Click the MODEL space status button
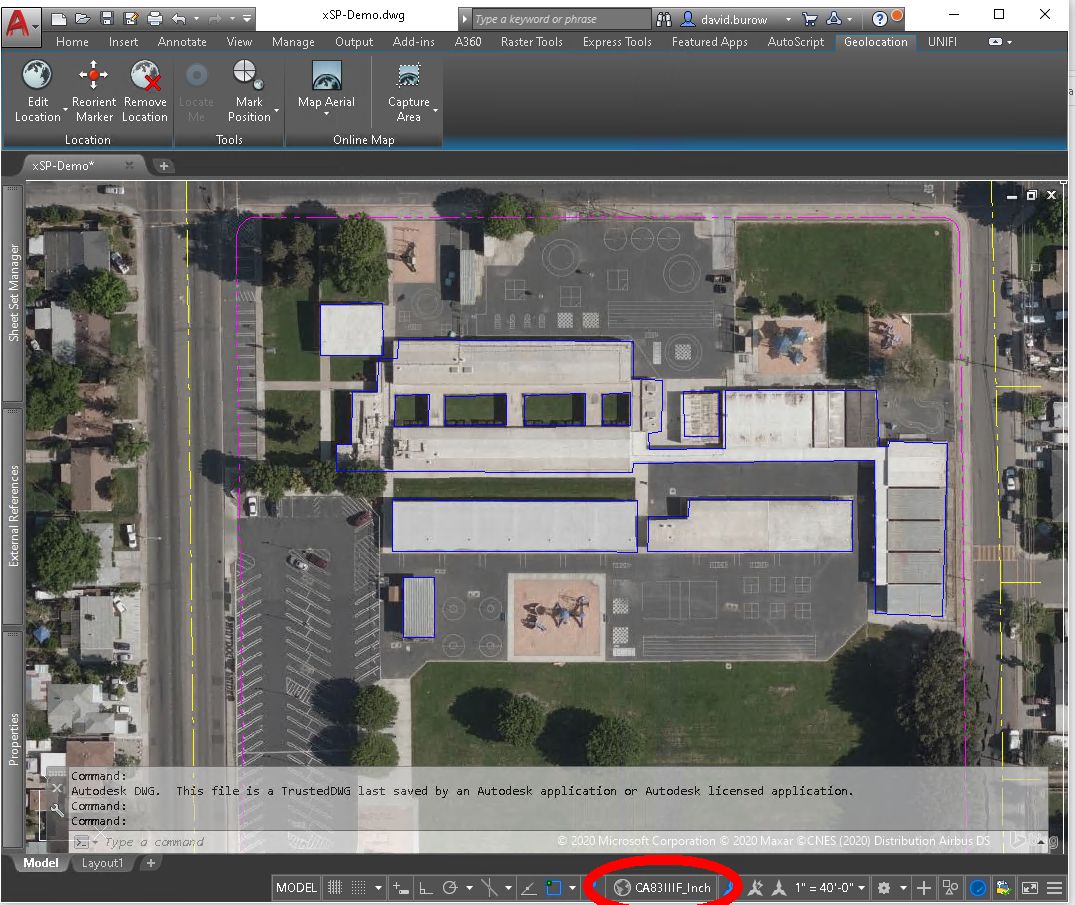The image size is (1075, 905). 296,888
